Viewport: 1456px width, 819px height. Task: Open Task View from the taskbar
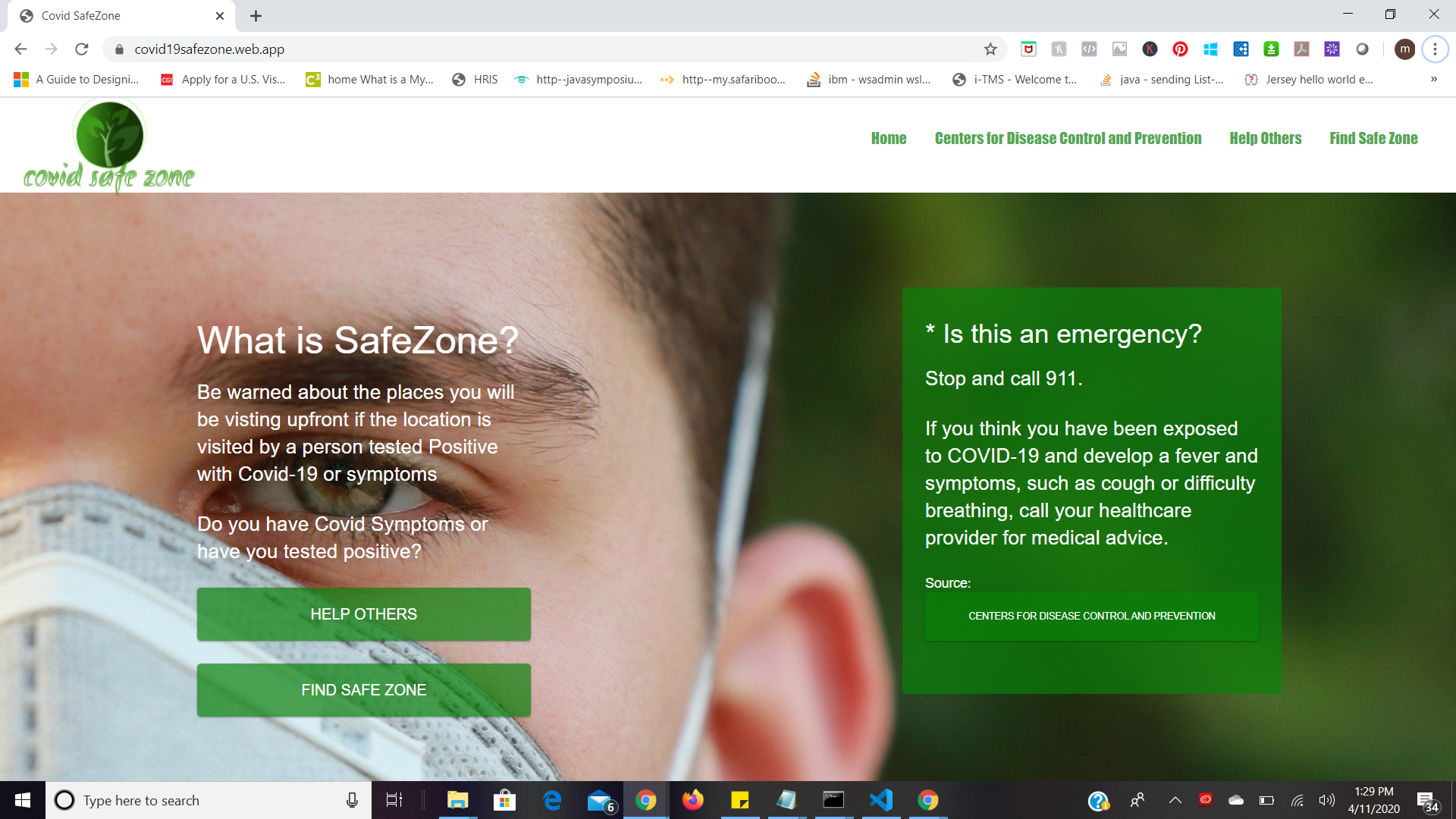(394, 800)
